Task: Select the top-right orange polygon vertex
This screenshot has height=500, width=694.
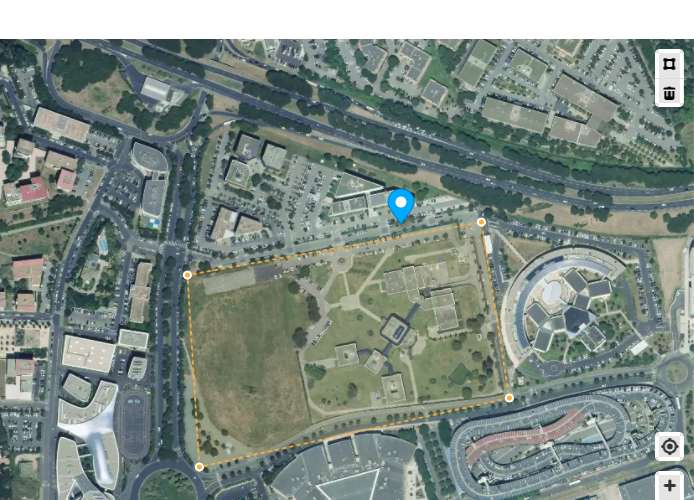Action: pos(482,222)
